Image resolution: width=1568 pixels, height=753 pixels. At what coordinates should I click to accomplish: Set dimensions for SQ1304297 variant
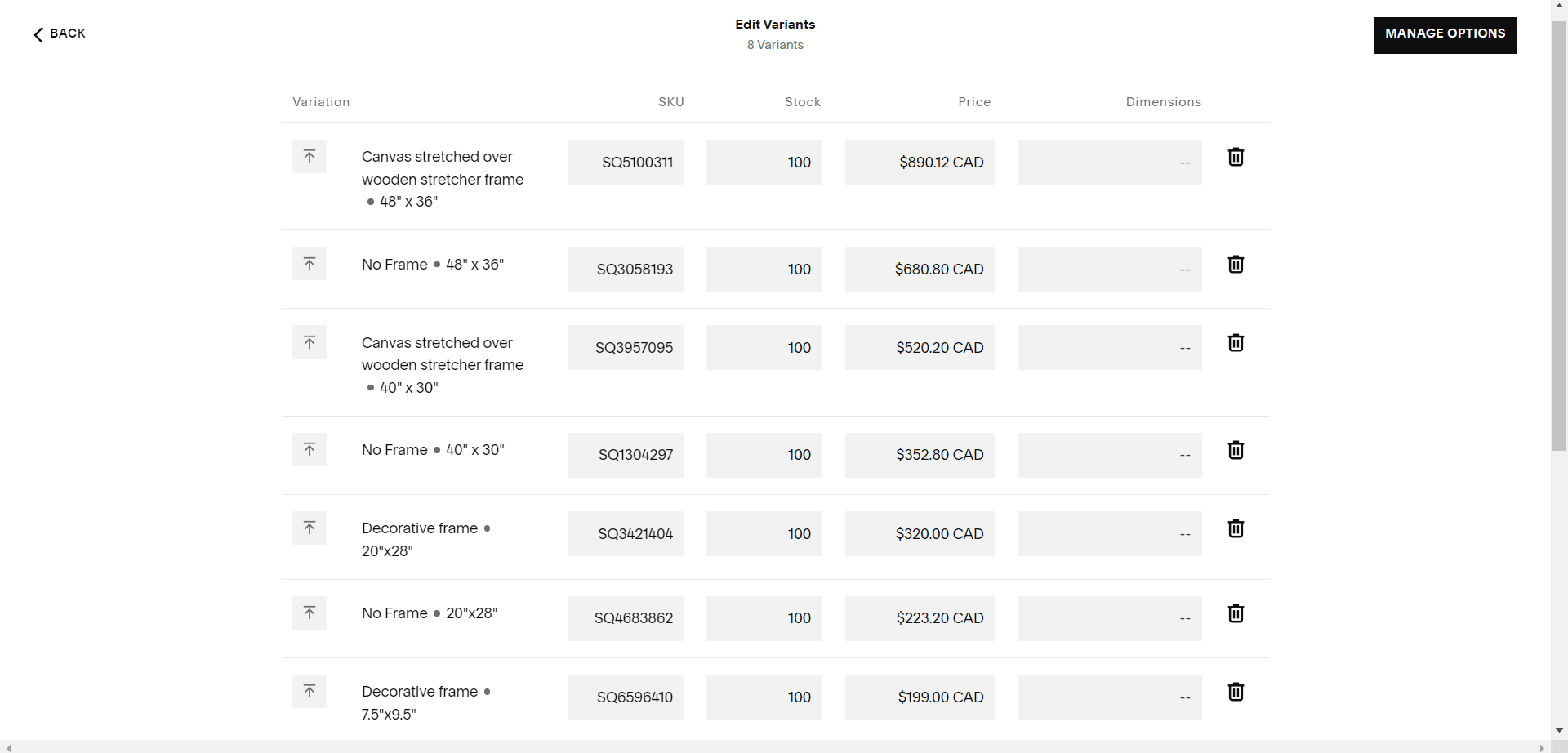(x=1110, y=455)
